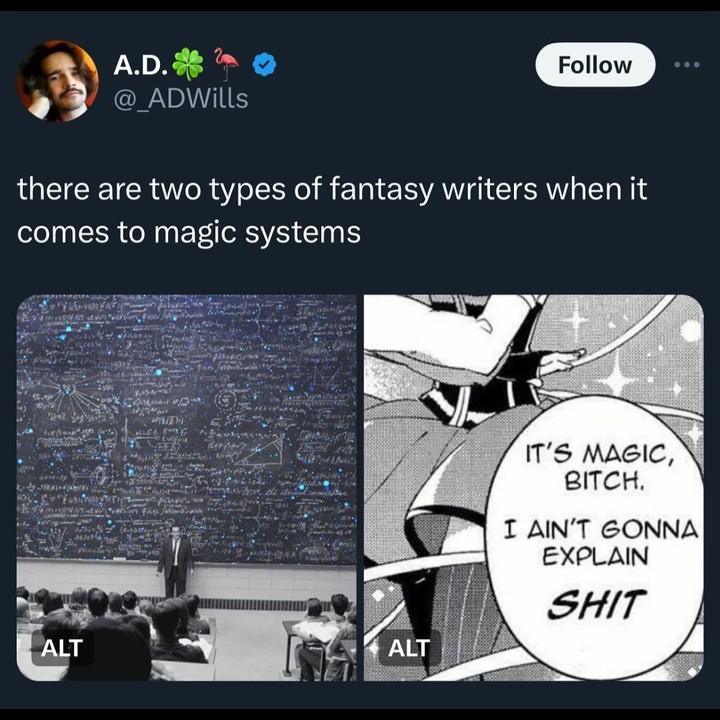The width and height of the screenshot is (720, 720).
Task: Open the blackboard lecture hall image
Action: (186, 488)
